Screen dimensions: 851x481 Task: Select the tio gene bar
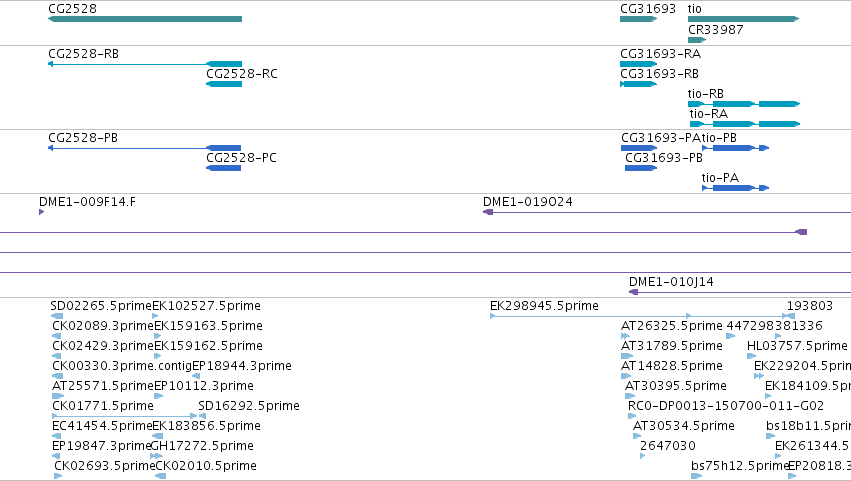[744, 19]
